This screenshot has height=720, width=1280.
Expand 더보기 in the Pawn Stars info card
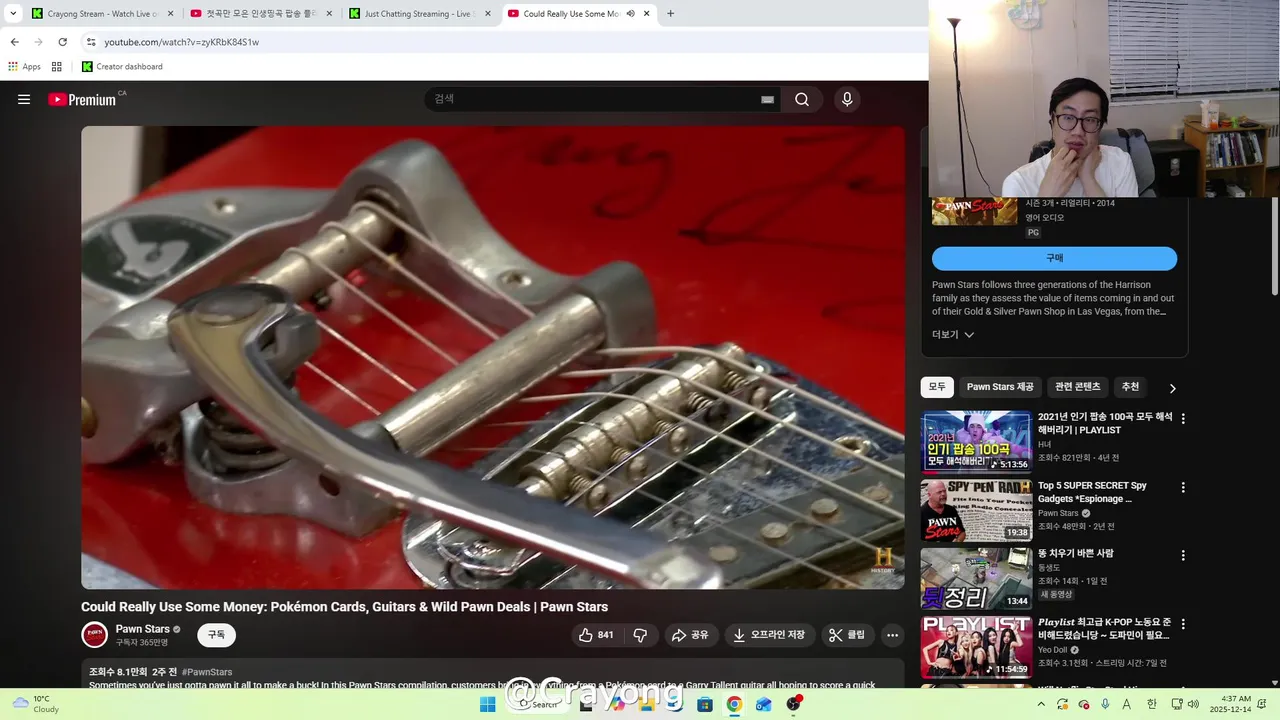(953, 335)
